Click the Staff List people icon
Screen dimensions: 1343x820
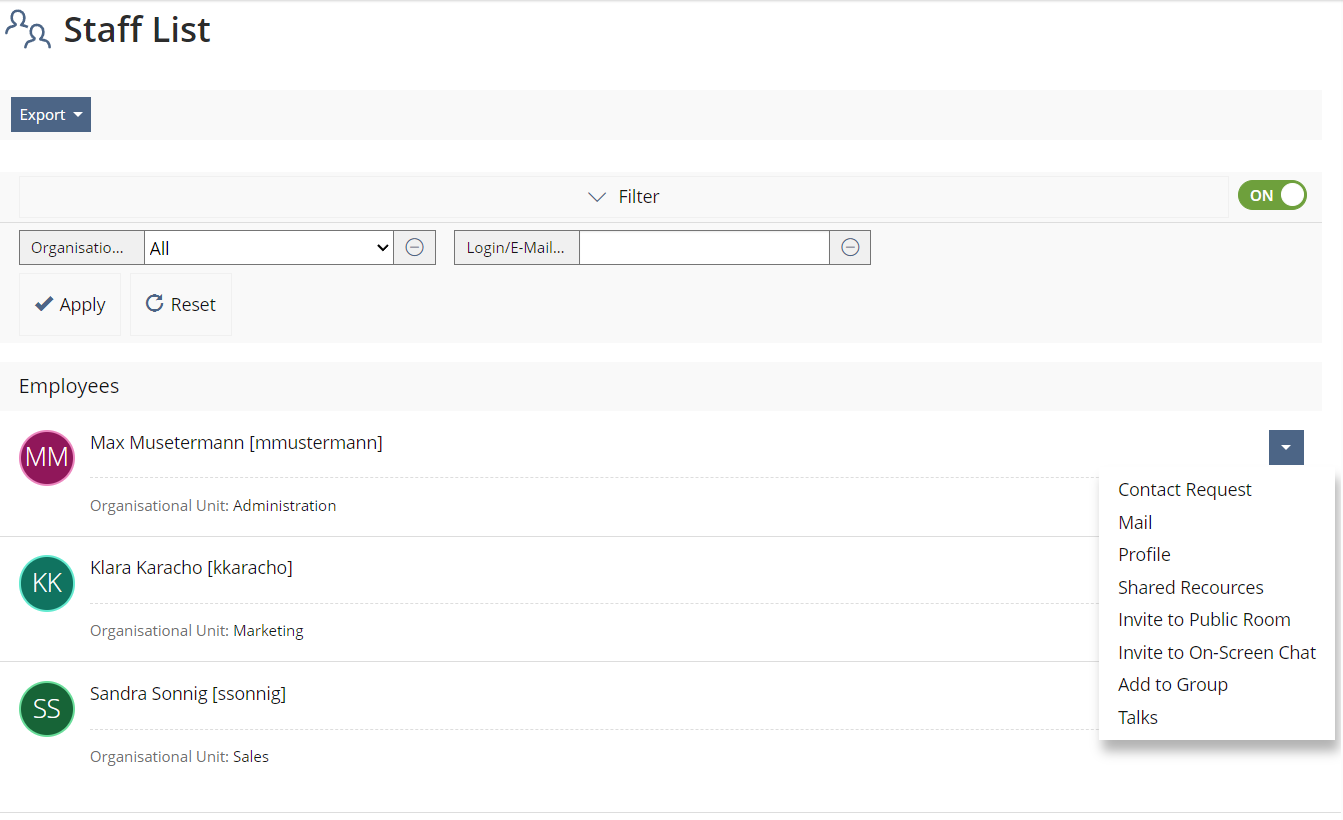28,30
